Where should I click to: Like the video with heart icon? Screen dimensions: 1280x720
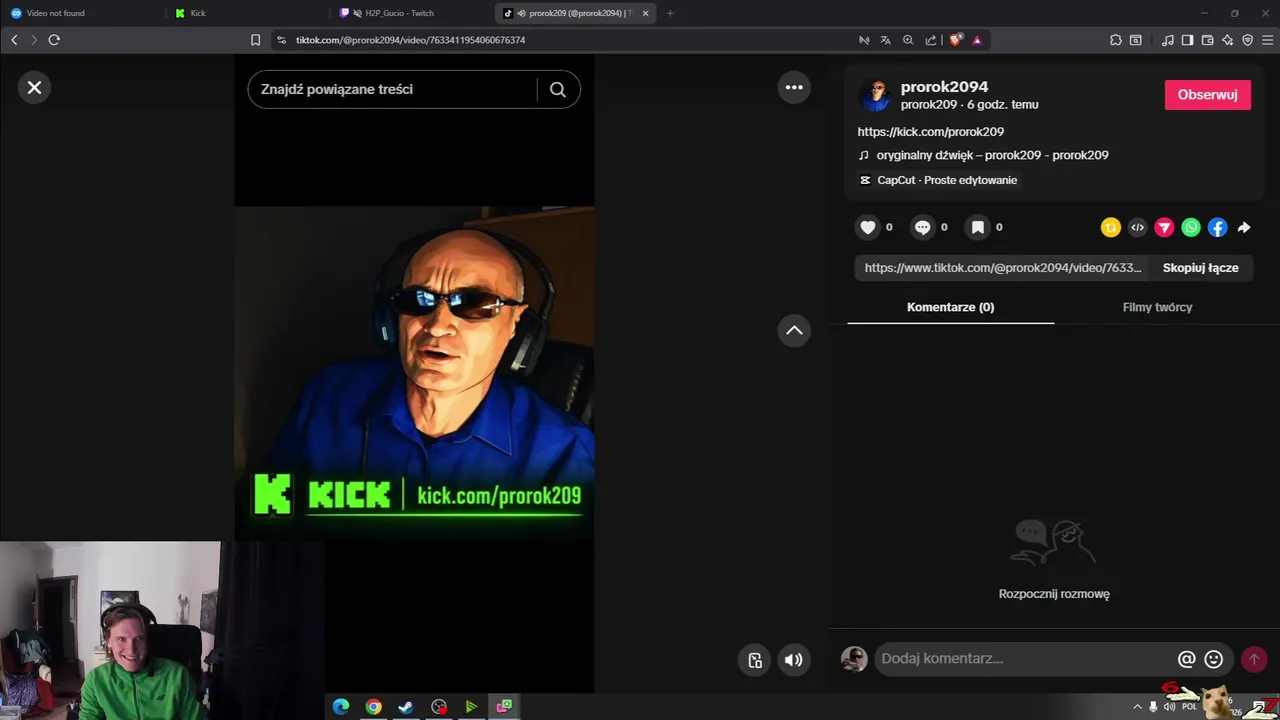pos(868,228)
